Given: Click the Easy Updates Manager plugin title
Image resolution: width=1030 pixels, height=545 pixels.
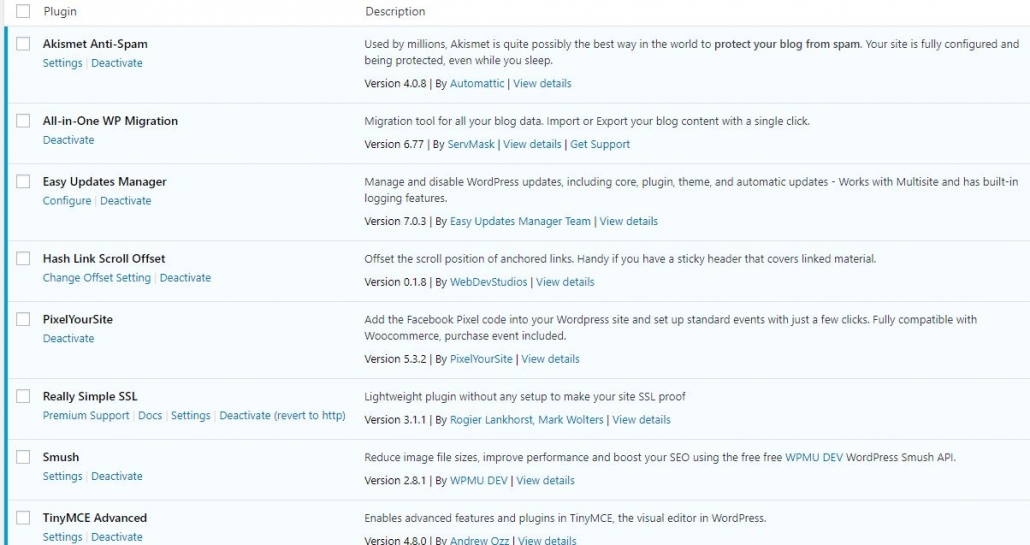Looking at the screenshot, I should click(x=104, y=181).
